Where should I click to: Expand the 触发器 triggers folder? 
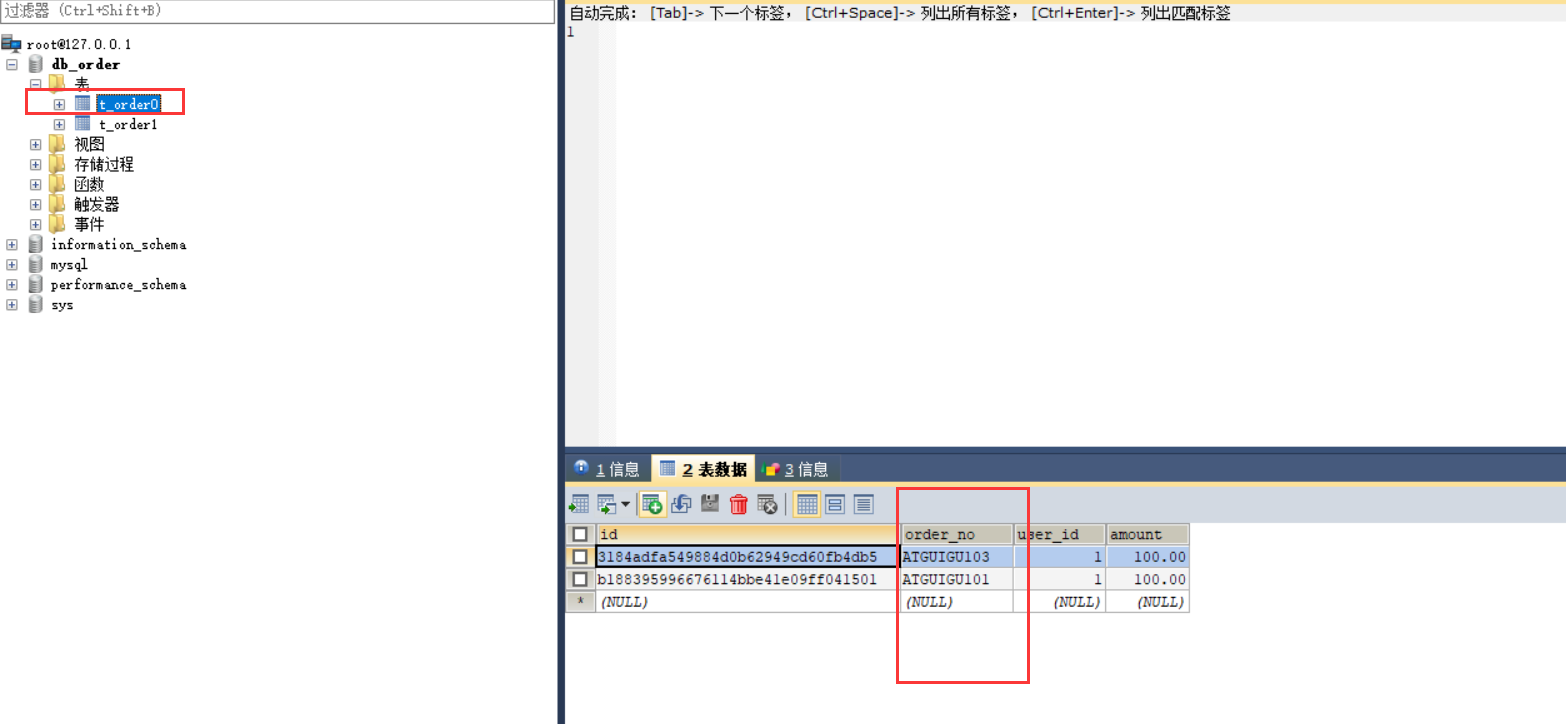36,204
